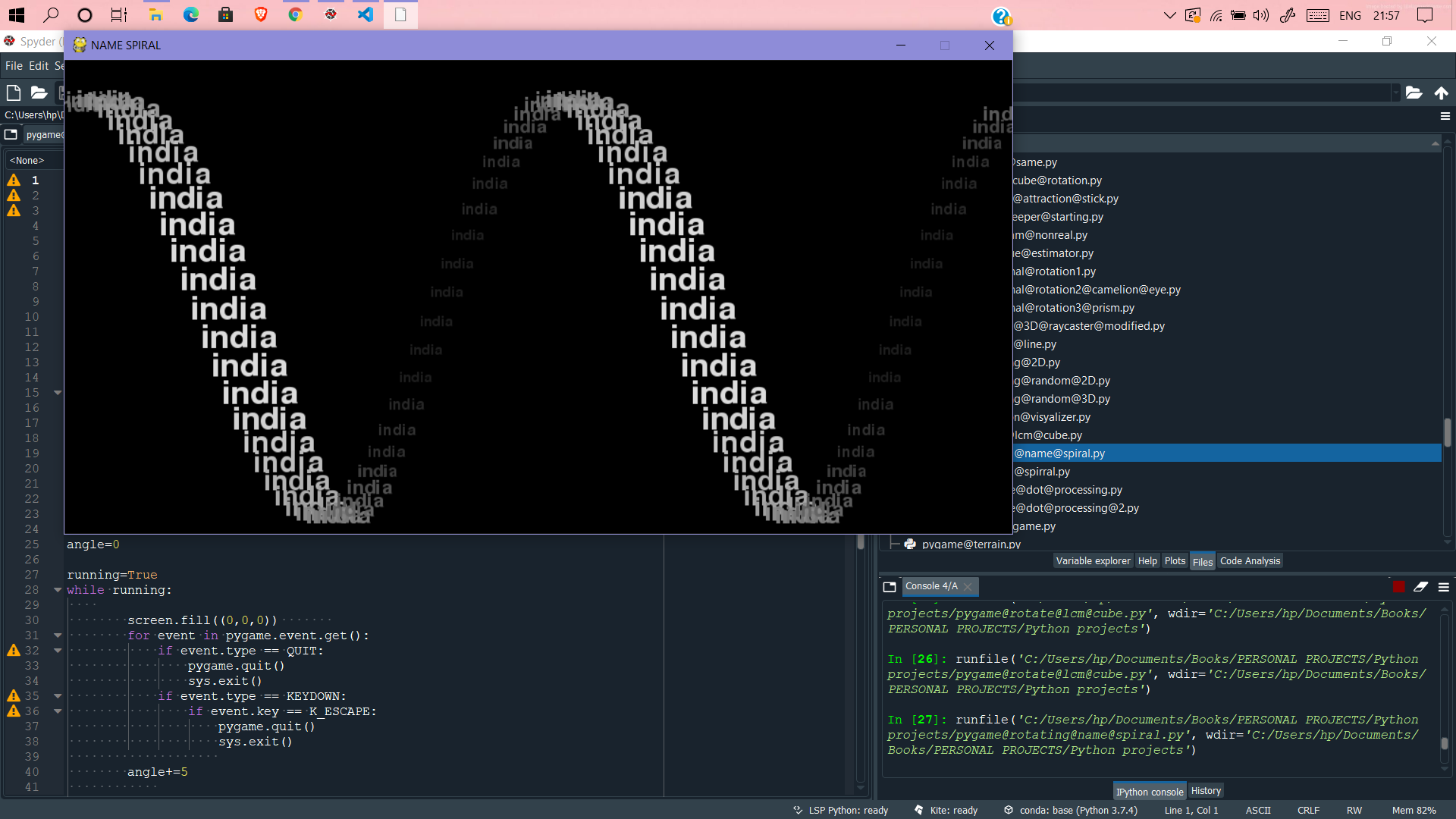Stop the kernel with red square button
This screenshot has width=1456, height=819.
click(x=1399, y=586)
